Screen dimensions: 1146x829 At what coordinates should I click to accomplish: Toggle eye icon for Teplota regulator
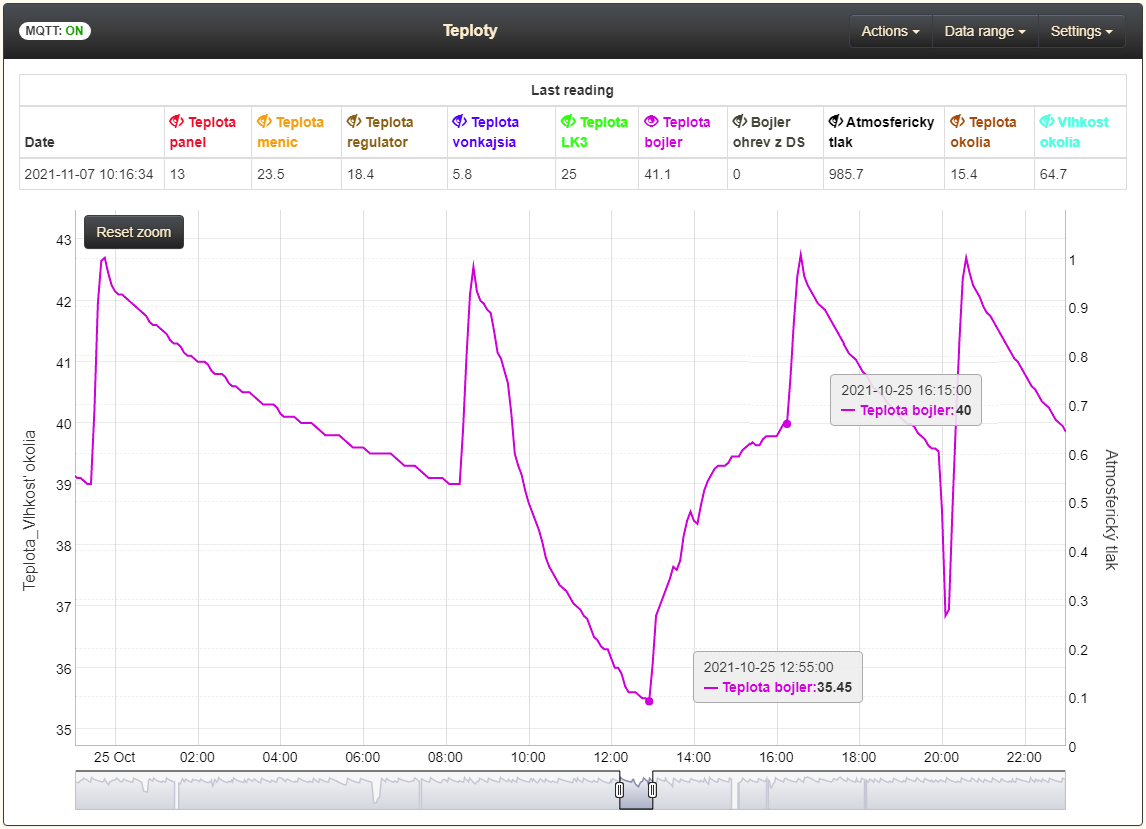coord(354,122)
